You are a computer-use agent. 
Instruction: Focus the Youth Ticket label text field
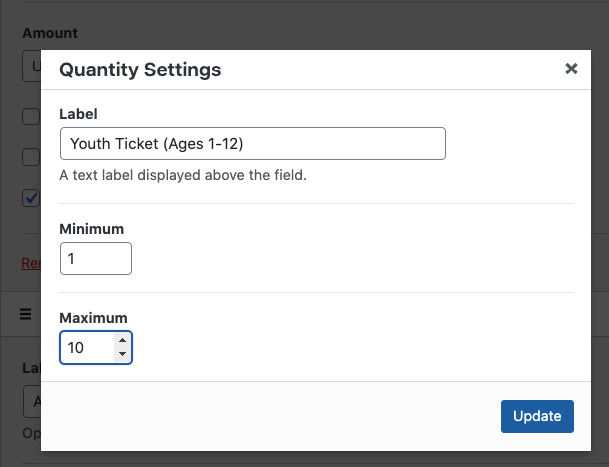click(x=252, y=144)
